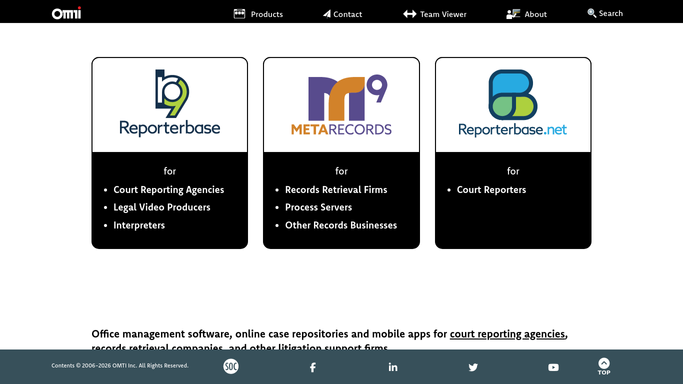Click the Team Viewer arrows icon
The height and width of the screenshot is (384, 683).
(409, 14)
